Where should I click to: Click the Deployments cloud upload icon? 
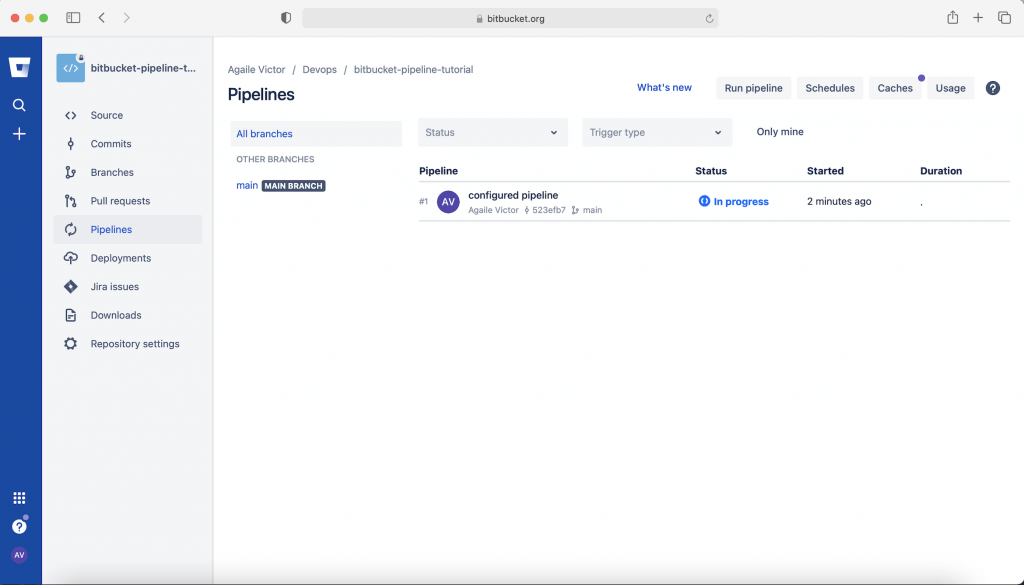pyautogui.click(x=71, y=258)
